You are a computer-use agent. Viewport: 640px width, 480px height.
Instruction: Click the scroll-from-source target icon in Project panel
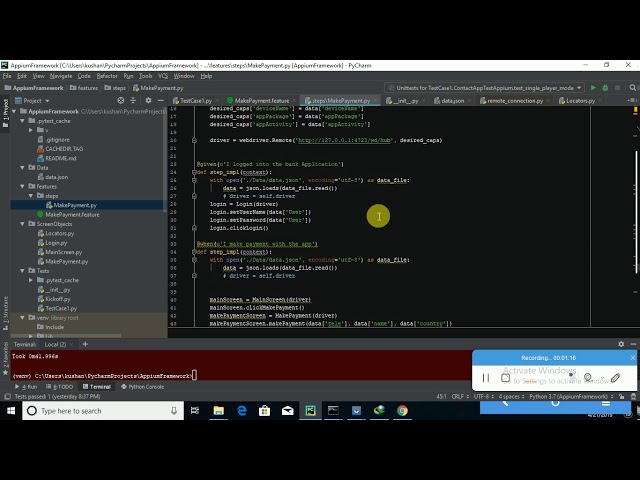coord(121,100)
